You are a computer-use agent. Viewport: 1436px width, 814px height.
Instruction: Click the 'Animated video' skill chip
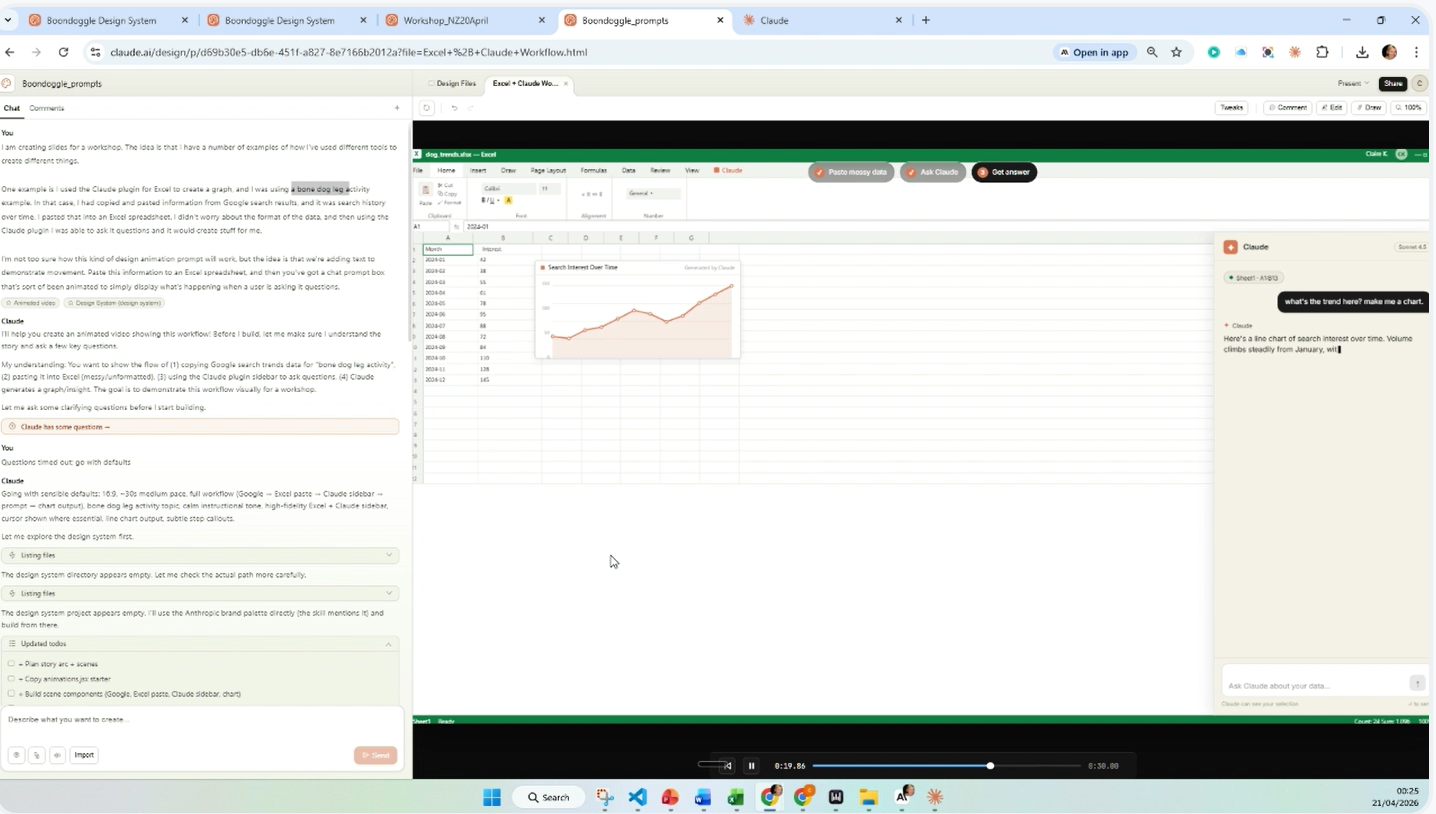point(30,303)
